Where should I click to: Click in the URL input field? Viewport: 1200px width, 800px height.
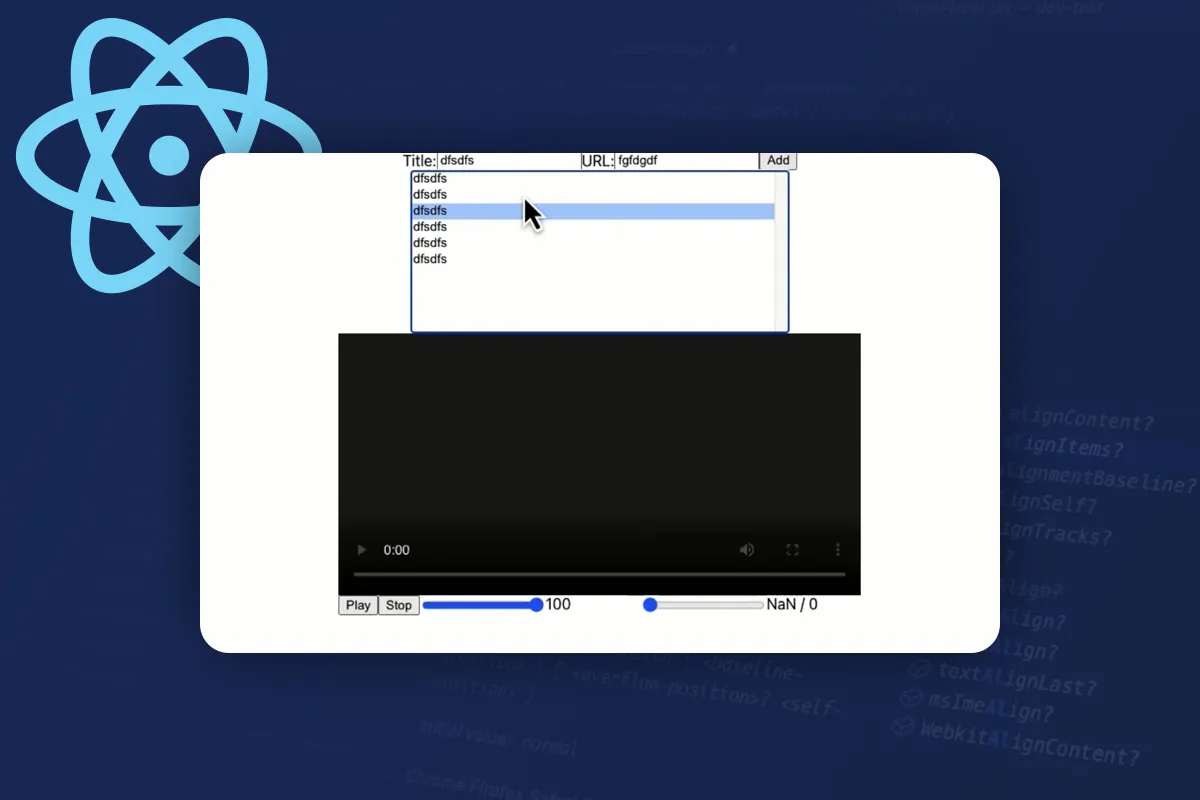point(687,160)
